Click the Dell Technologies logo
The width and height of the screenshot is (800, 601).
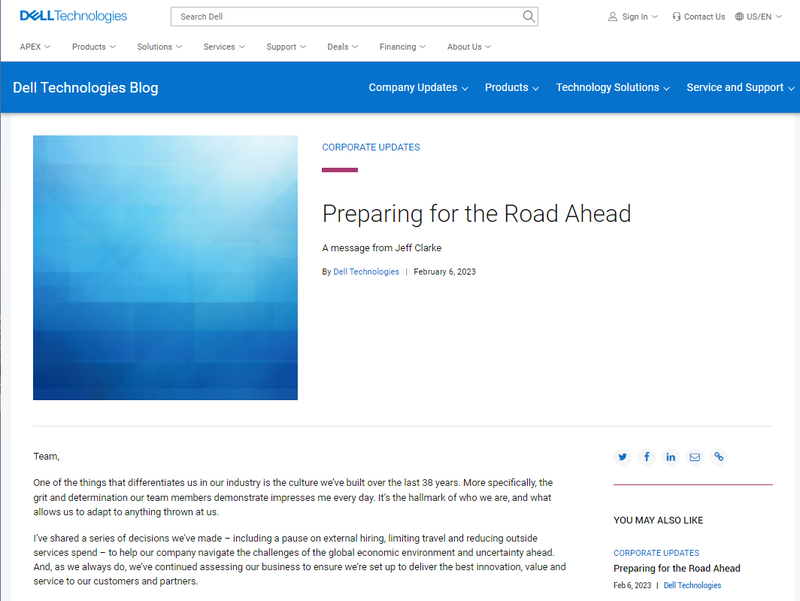click(x=73, y=16)
